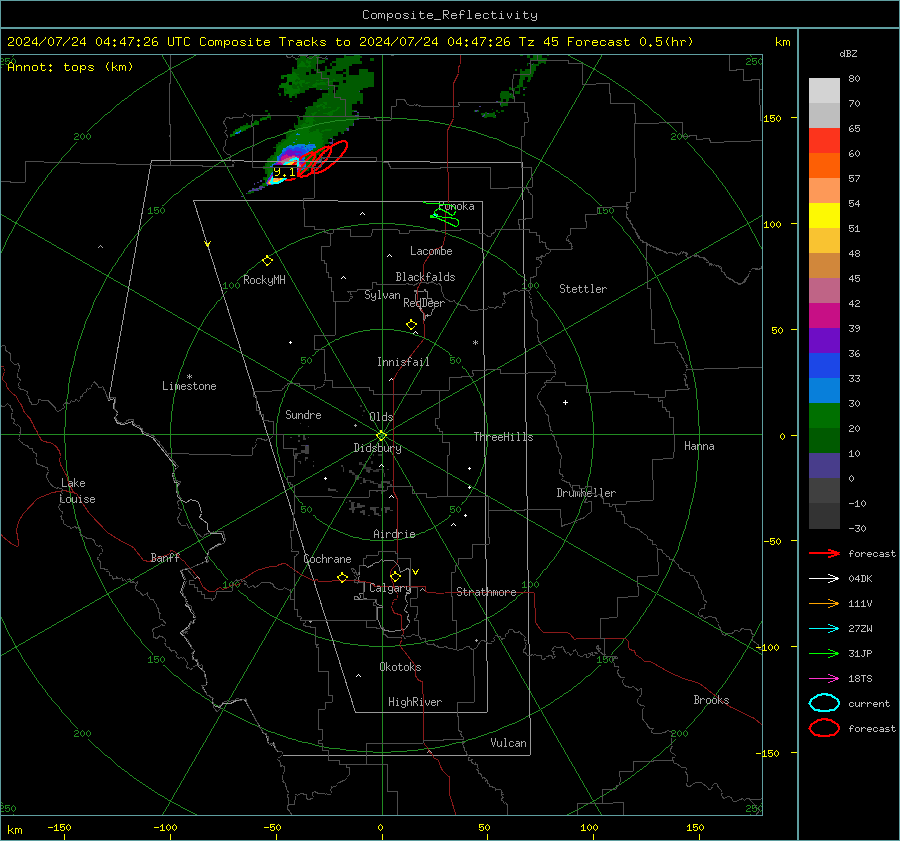Click the red forecast ellipse legend symbol
The image size is (900, 841).
point(824,728)
